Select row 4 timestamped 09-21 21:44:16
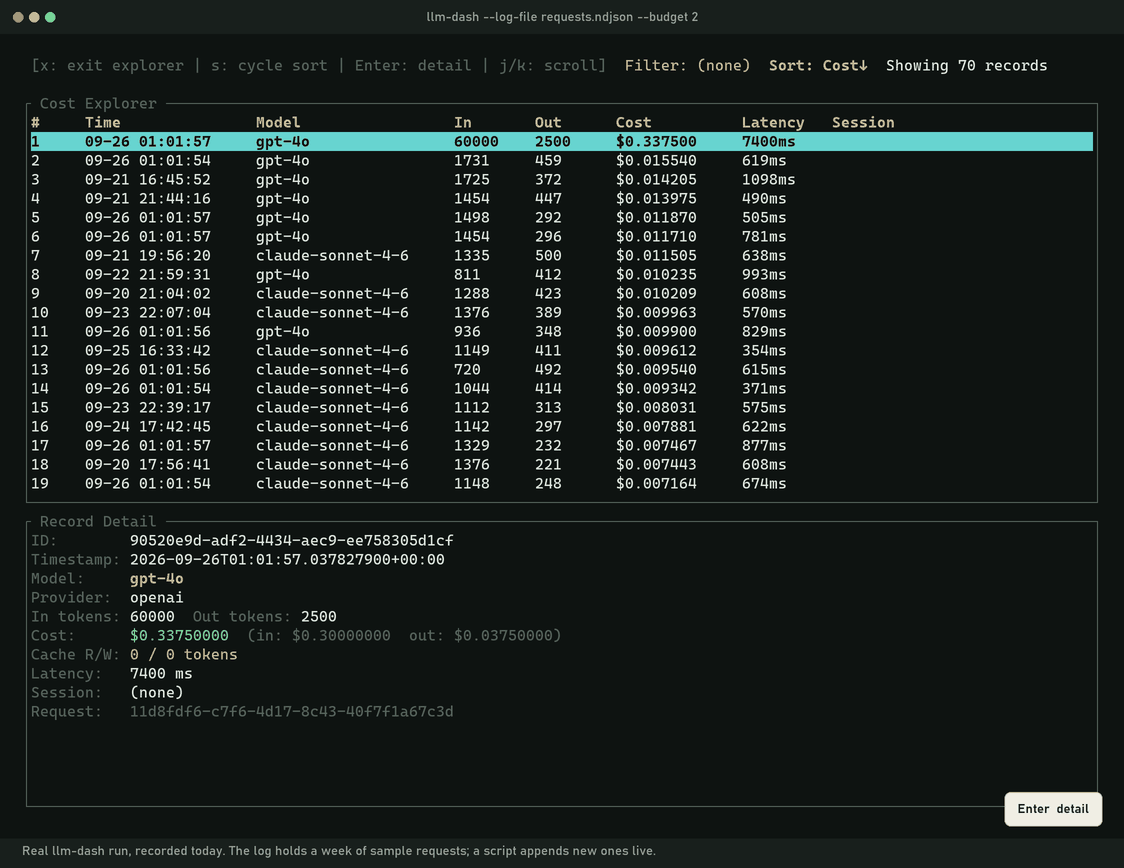This screenshot has width=1124, height=868. pyautogui.click(x=561, y=199)
